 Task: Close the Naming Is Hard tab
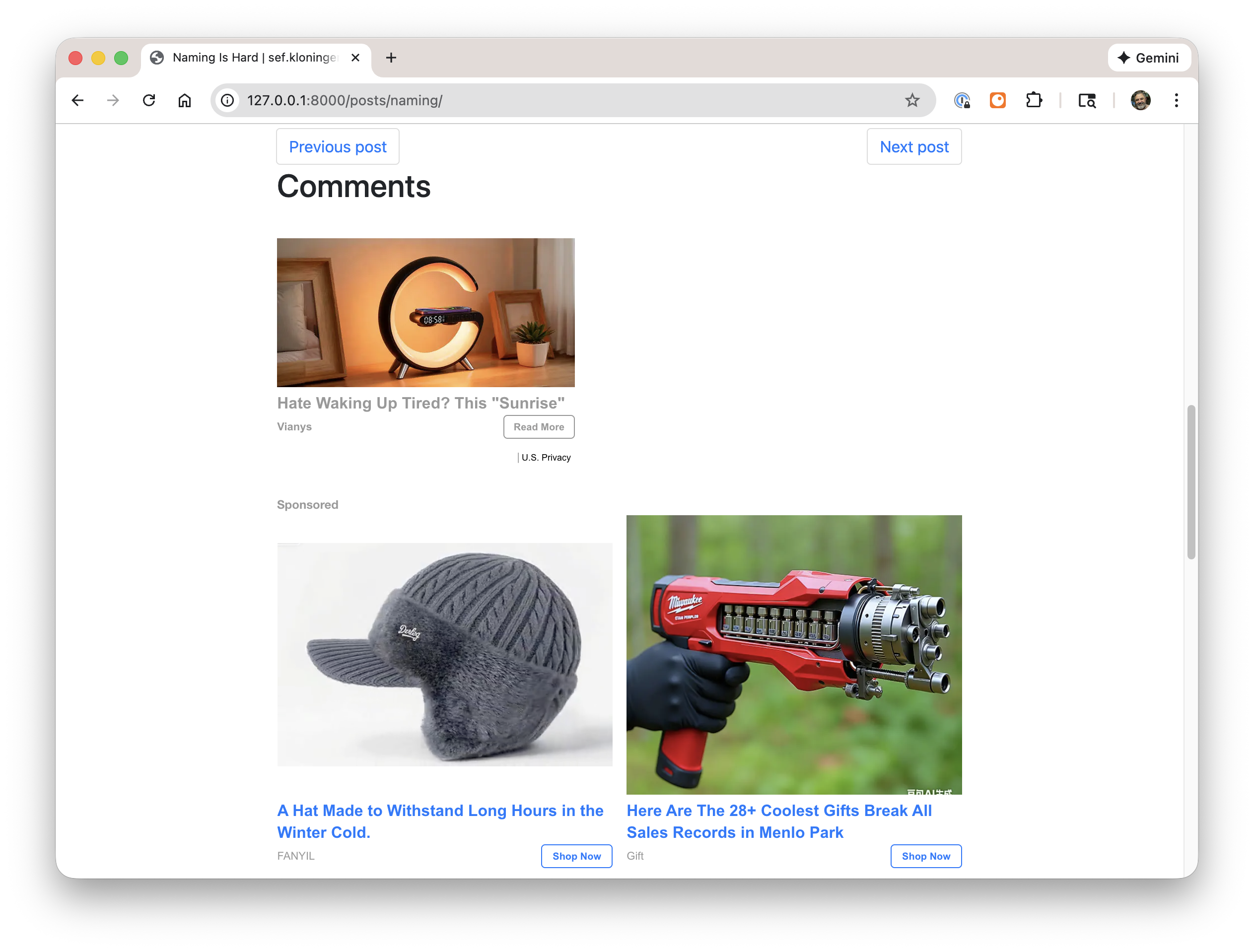(x=355, y=58)
